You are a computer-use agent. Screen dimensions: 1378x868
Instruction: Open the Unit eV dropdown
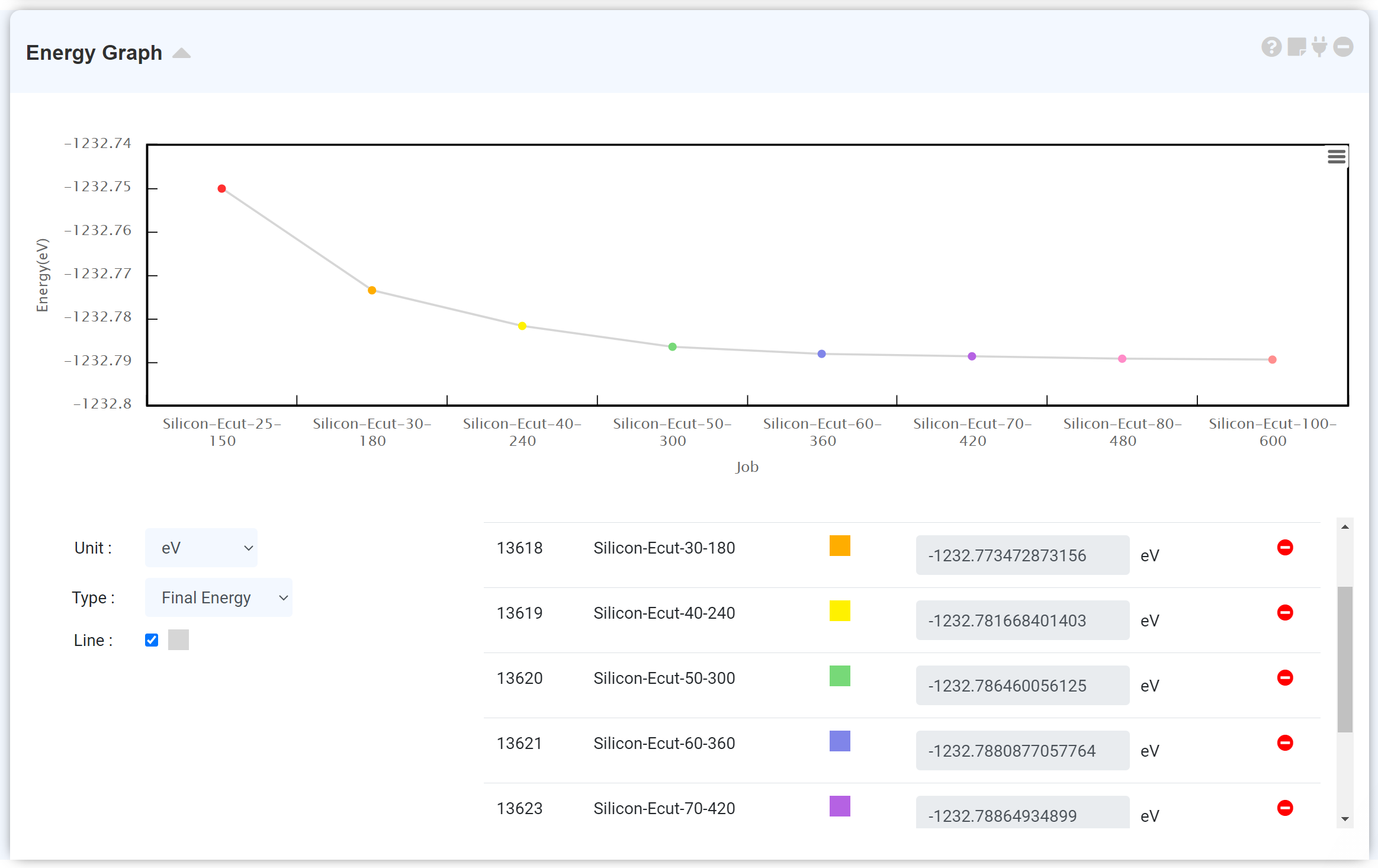pyautogui.click(x=201, y=548)
